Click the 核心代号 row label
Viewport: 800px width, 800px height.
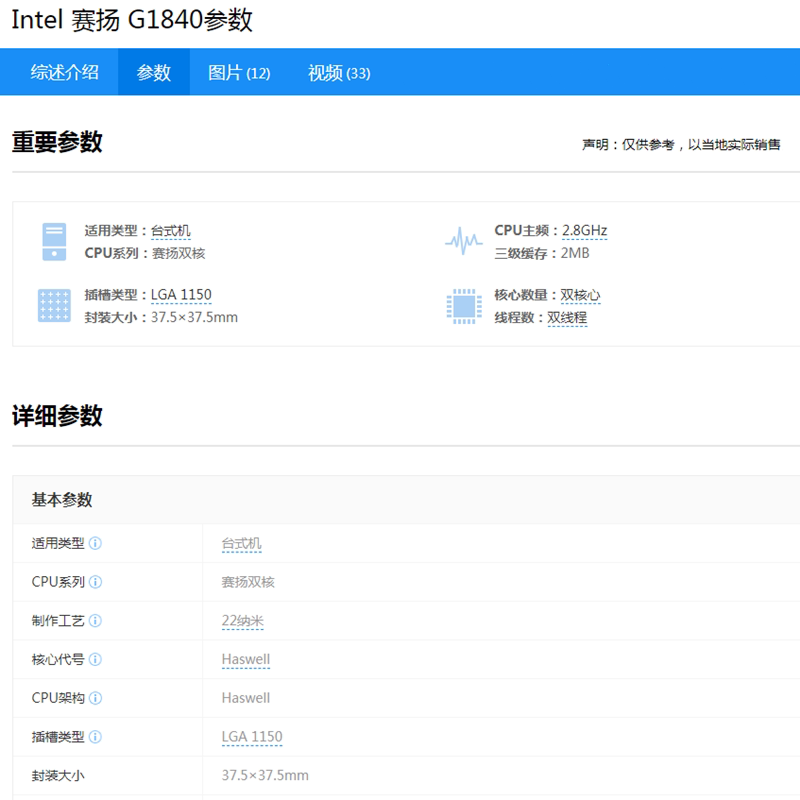point(58,660)
